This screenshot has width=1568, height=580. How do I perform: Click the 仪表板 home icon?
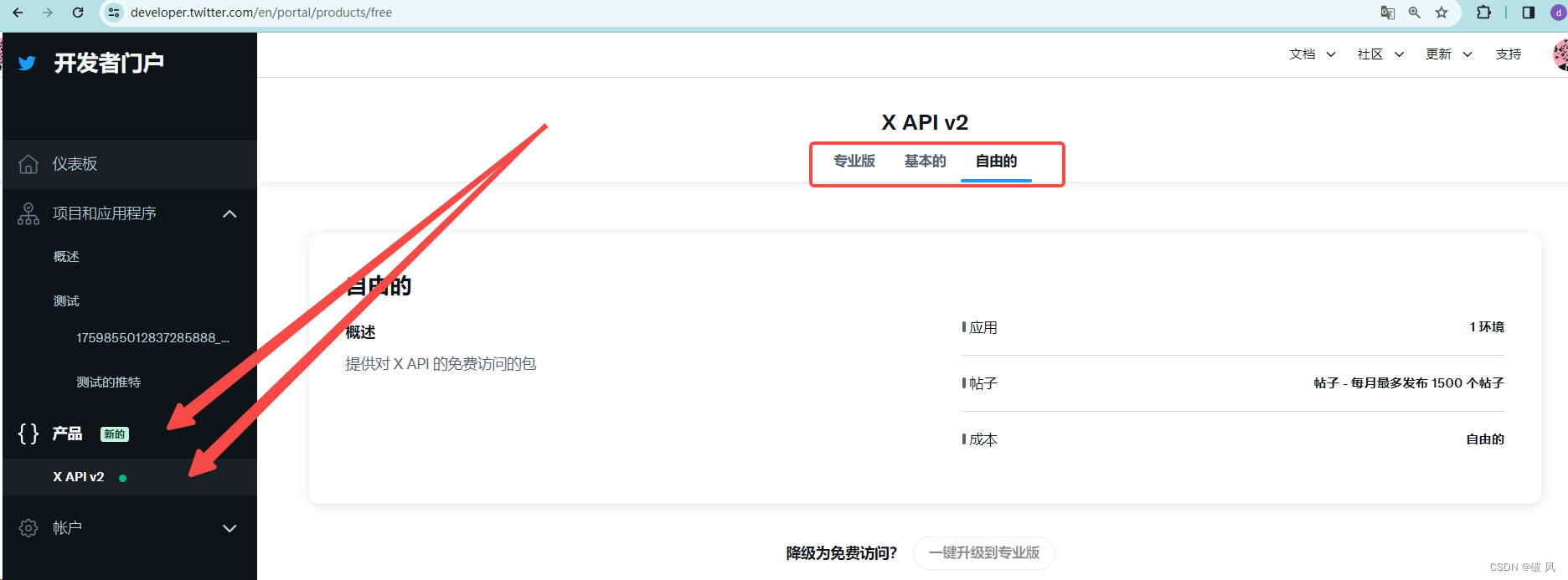28,164
